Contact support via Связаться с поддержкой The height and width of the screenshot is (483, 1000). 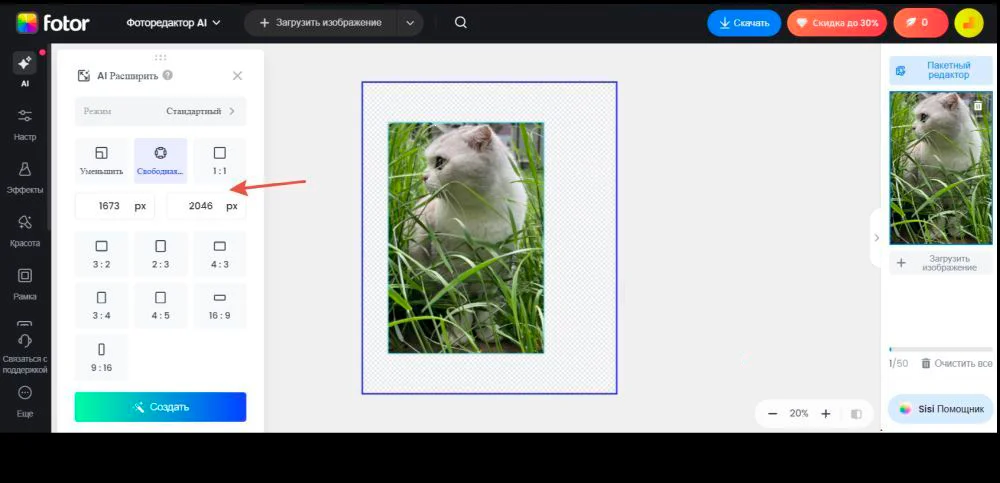(x=25, y=353)
